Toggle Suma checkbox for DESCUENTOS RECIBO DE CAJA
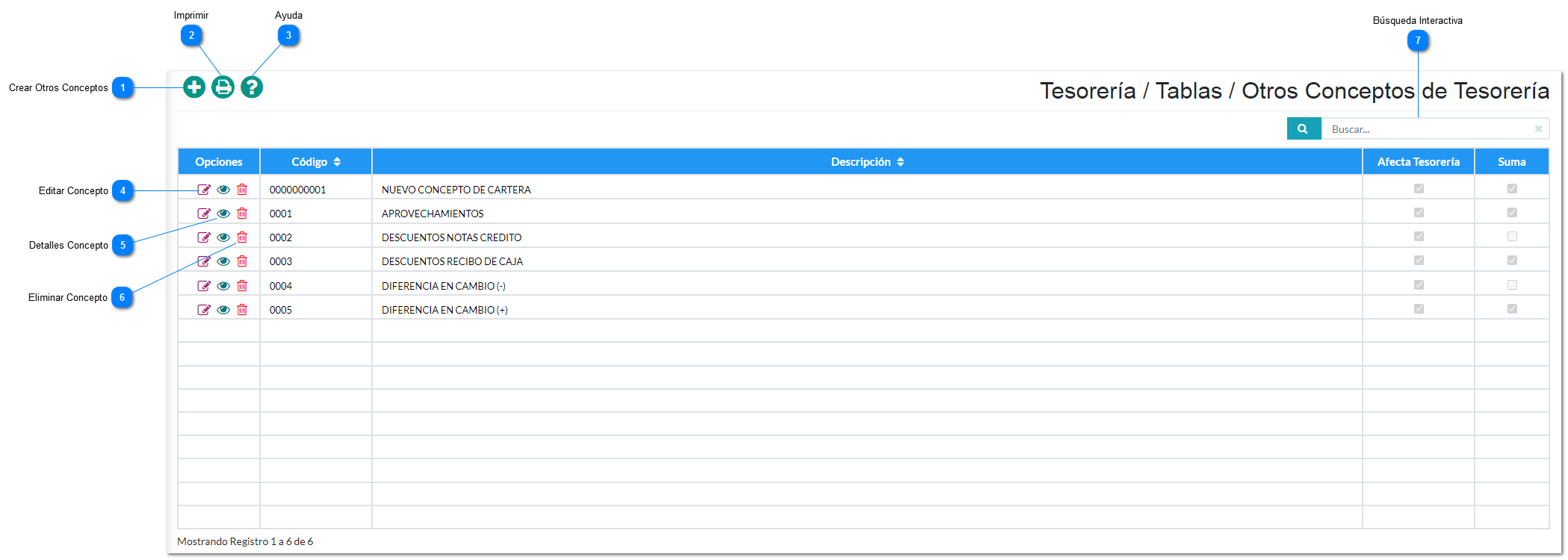This screenshot has height=560, width=1568. 1512,261
